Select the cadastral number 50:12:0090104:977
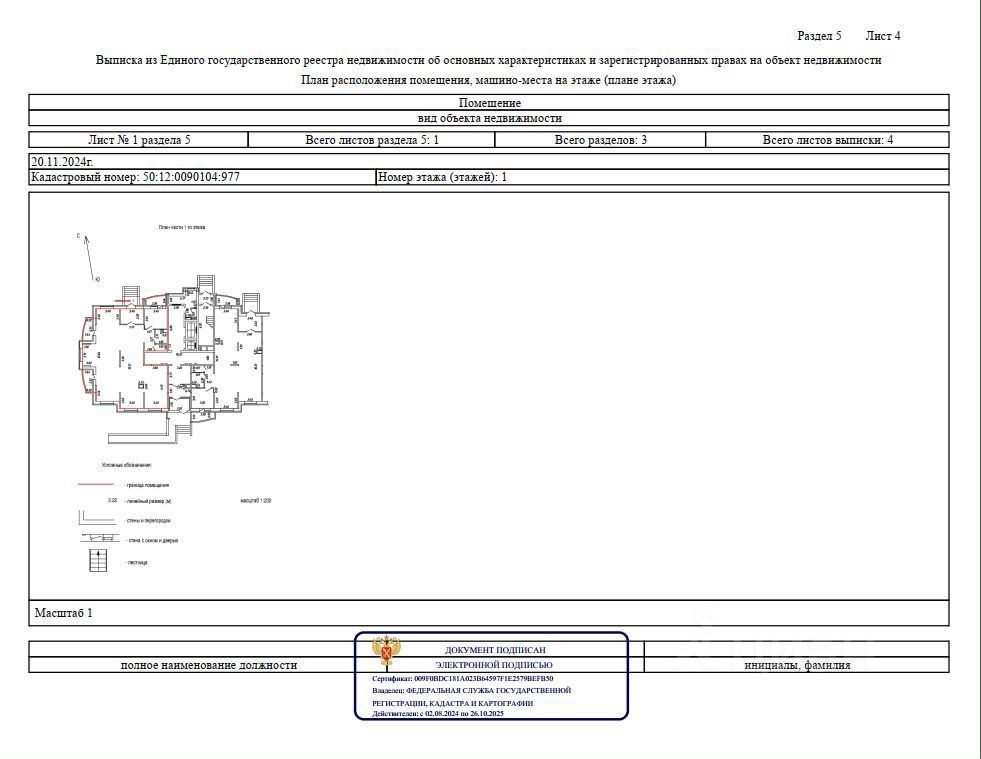The image size is (981, 759). [x=191, y=177]
